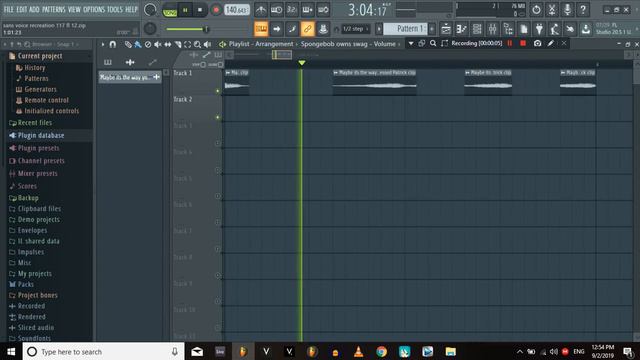Toggle loop recording icon
640x360 pixels.
tap(323, 9)
